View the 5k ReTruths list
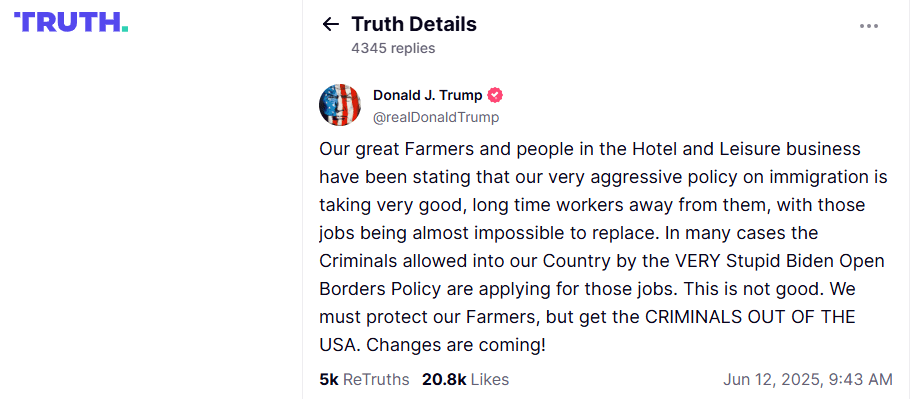This screenshot has height=399, width=912. (364, 380)
